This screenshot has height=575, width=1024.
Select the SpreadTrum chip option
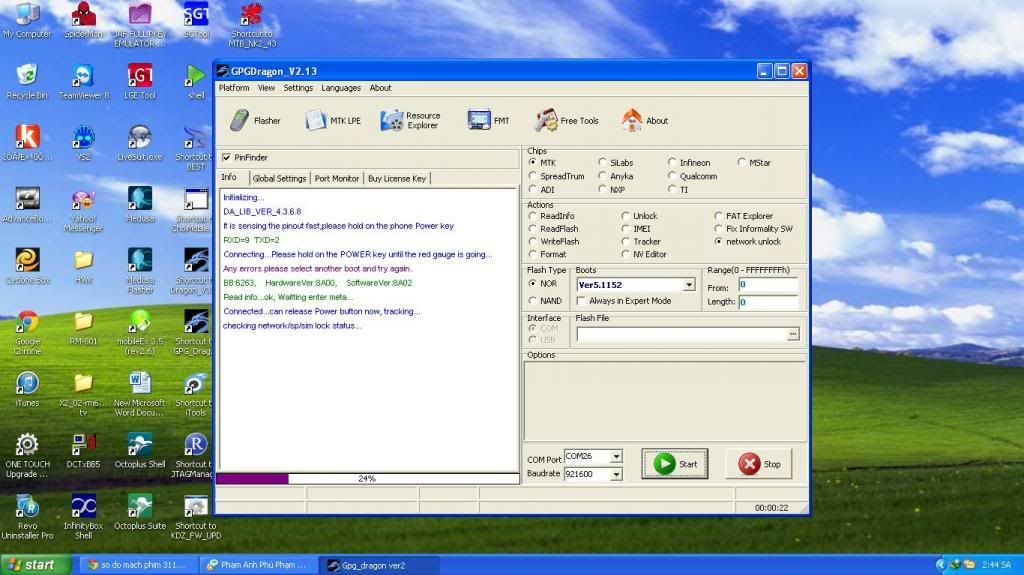533,176
